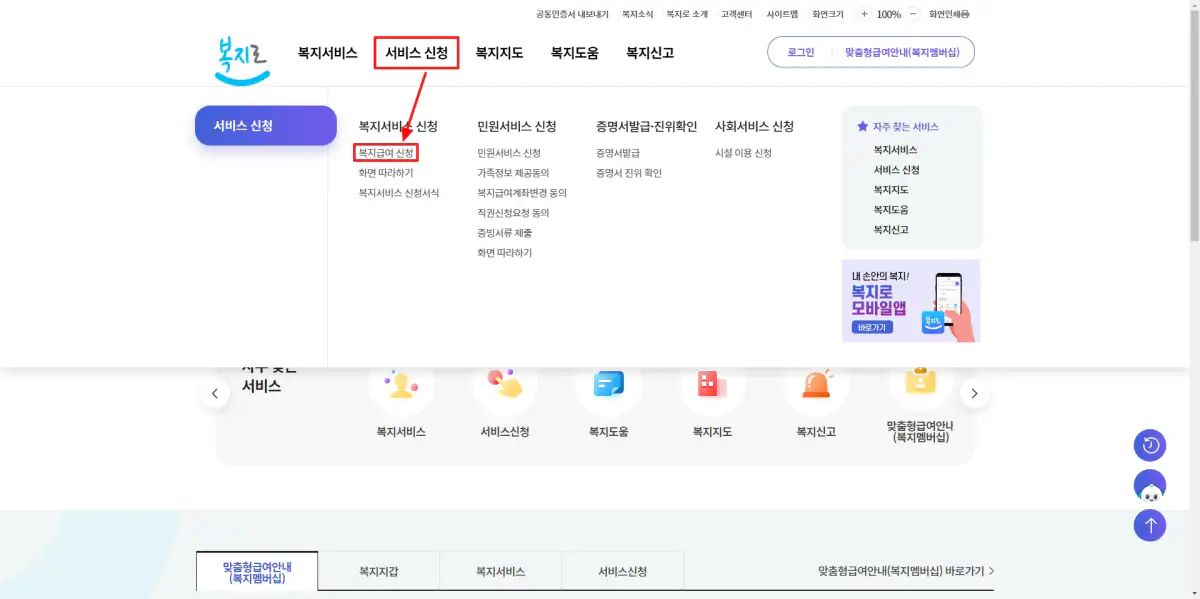Click 로그인 button
Screen dimensions: 1200x599
pos(801,52)
